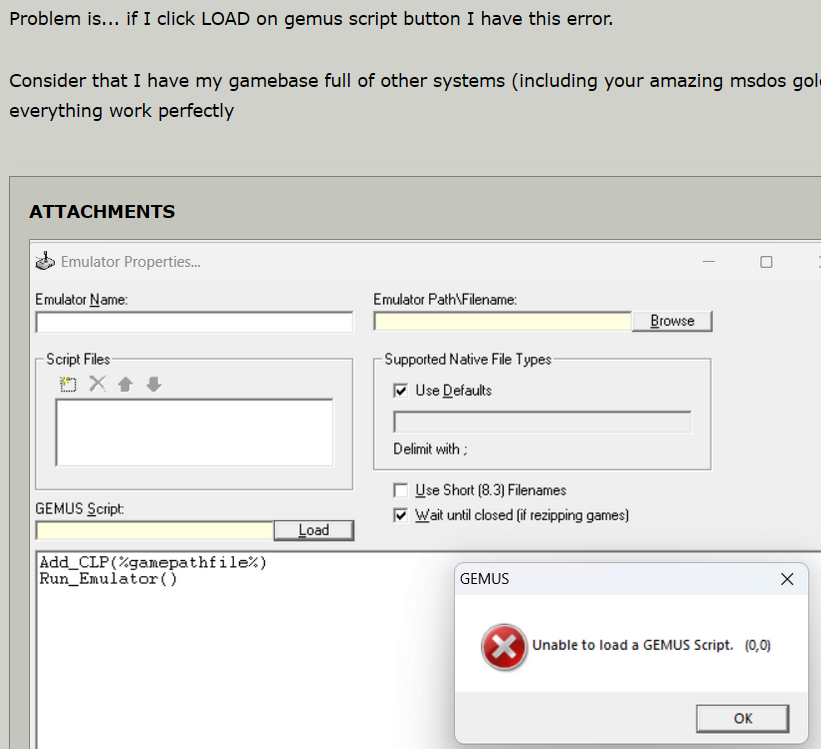
Task: Click the Emulator Properties window title
Action: (x=130, y=262)
